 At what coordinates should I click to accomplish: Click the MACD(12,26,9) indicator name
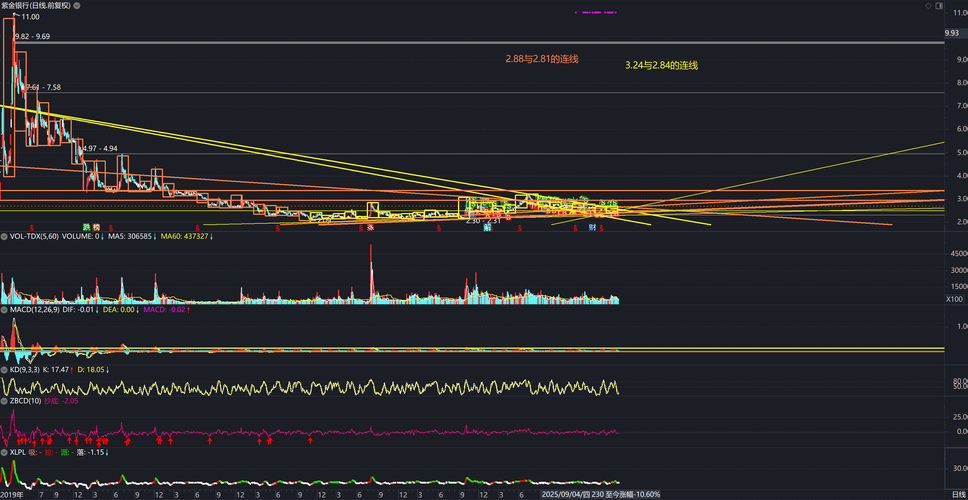coord(35,310)
